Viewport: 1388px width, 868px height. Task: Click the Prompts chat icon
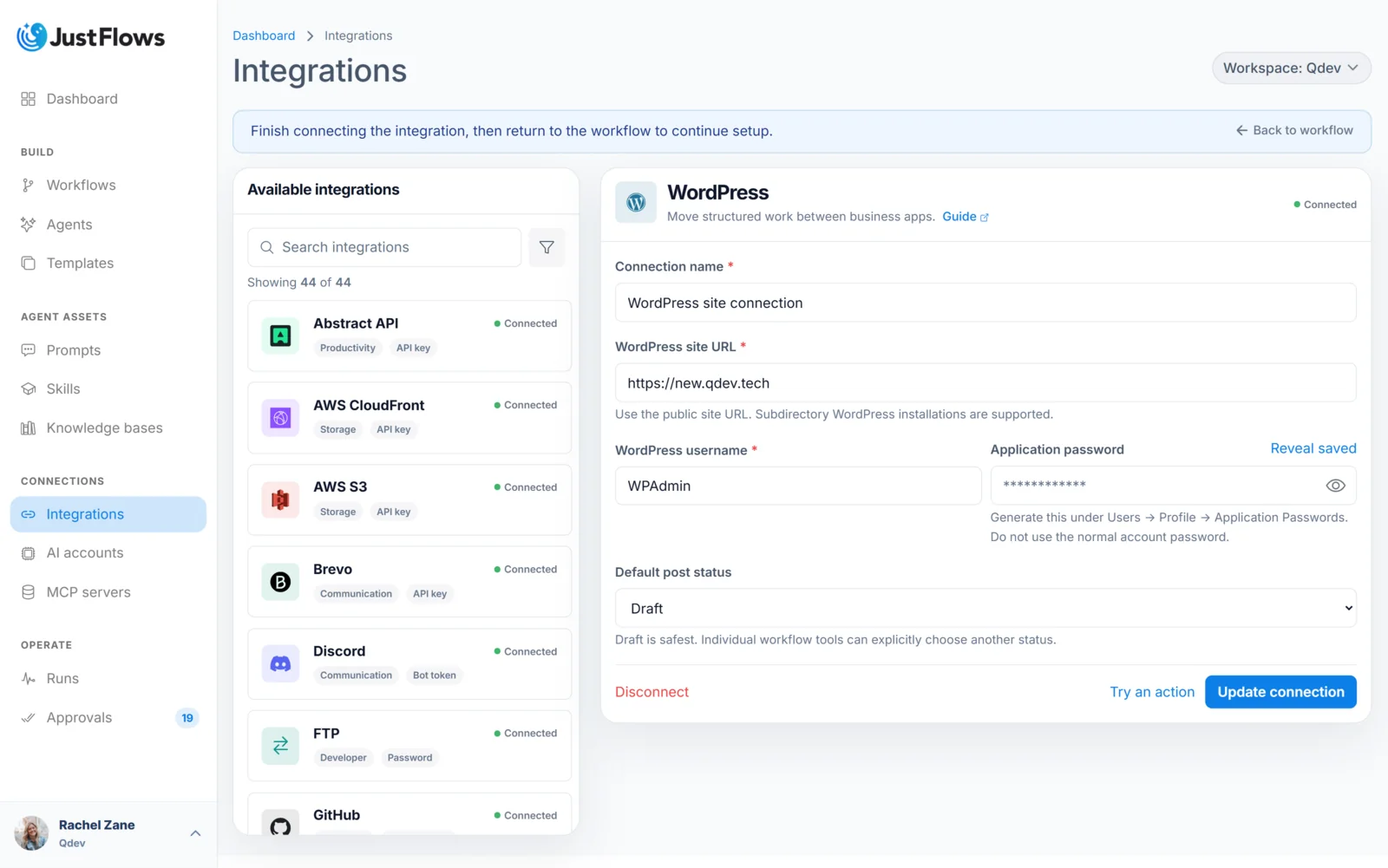pyautogui.click(x=28, y=350)
